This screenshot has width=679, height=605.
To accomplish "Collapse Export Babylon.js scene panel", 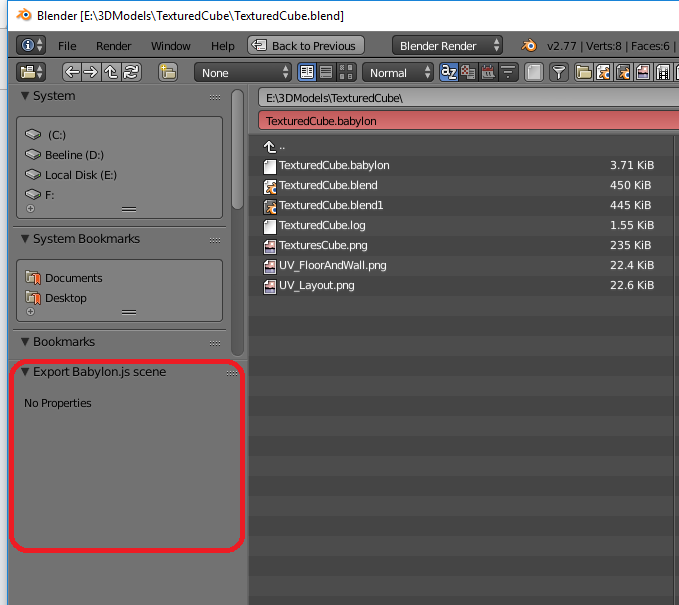I will click(x=25, y=372).
